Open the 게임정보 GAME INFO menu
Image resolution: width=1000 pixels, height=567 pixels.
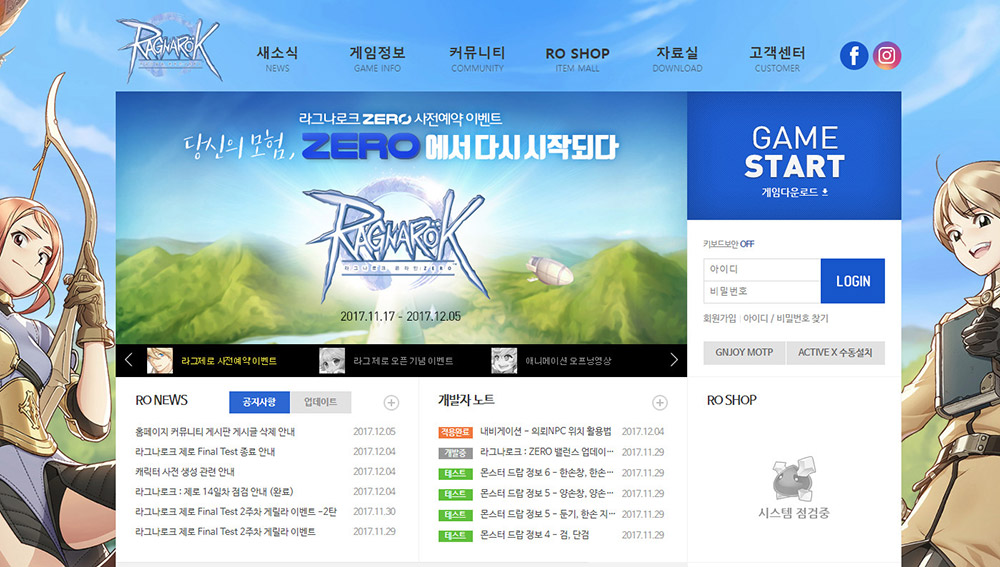click(378, 59)
